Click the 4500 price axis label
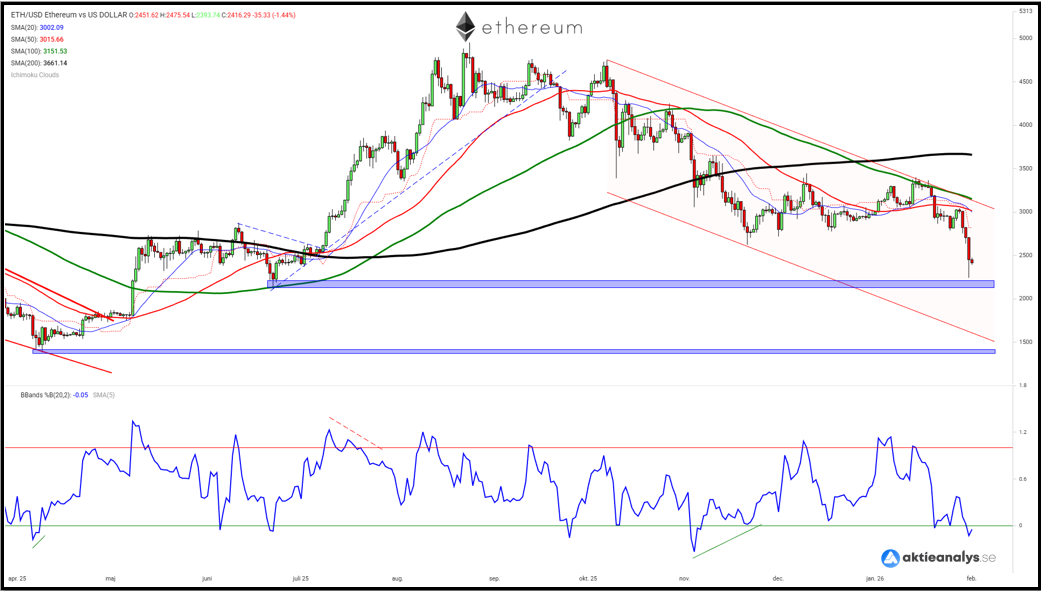This screenshot has width=1041, height=591. (1025, 82)
